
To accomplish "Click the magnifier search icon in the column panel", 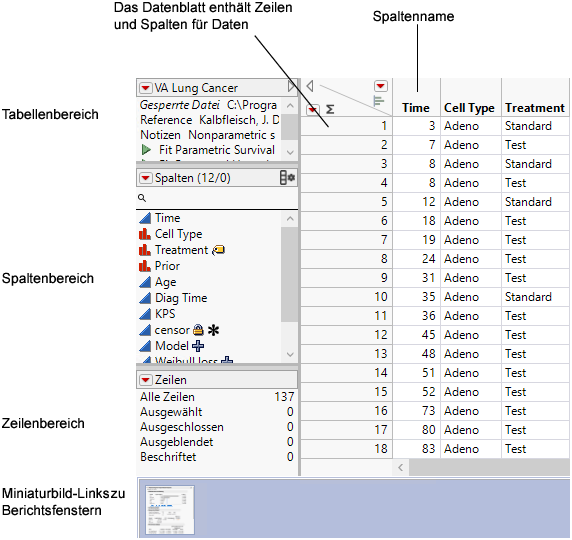I will pos(142,198).
